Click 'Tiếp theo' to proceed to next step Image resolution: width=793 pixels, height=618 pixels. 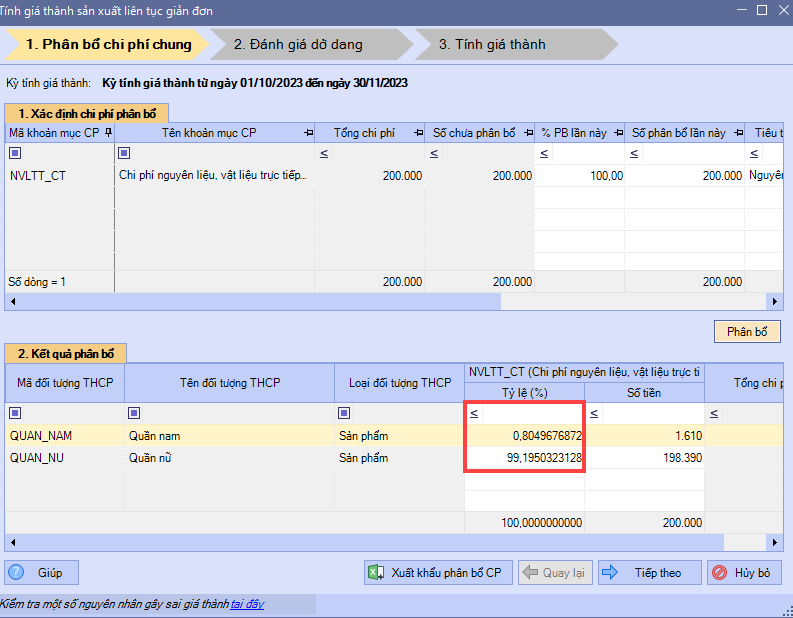point(647,573)
